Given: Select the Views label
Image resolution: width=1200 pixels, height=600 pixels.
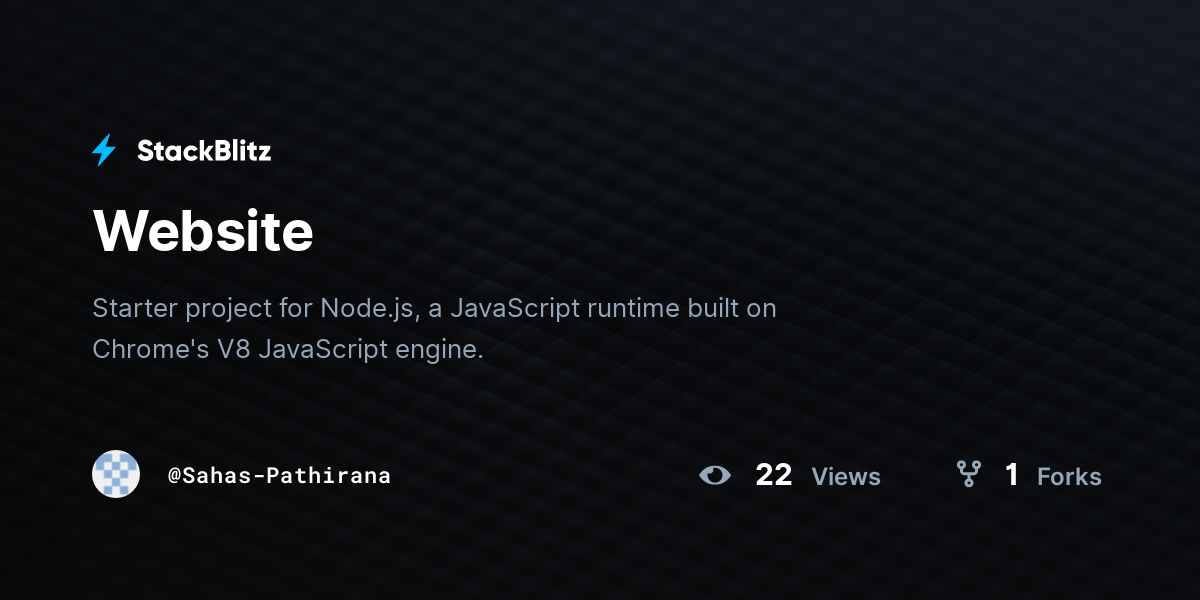Looking at the screenshot, I should point(846,477).
